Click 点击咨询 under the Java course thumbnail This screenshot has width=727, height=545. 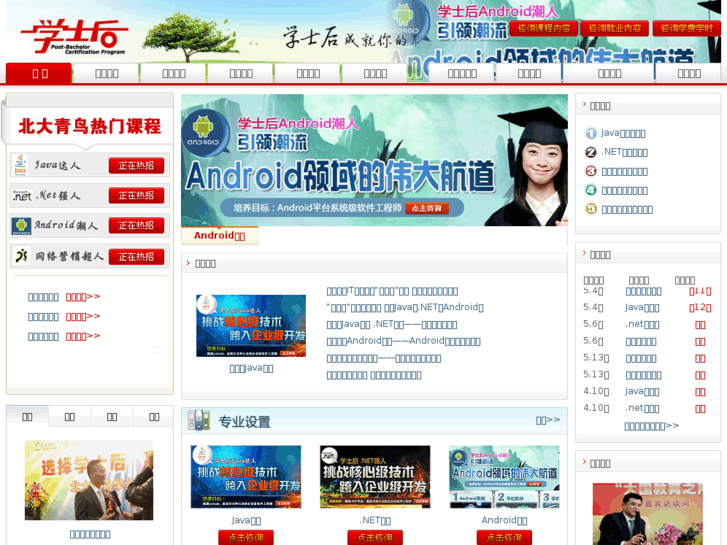click(x=246, y=537)
